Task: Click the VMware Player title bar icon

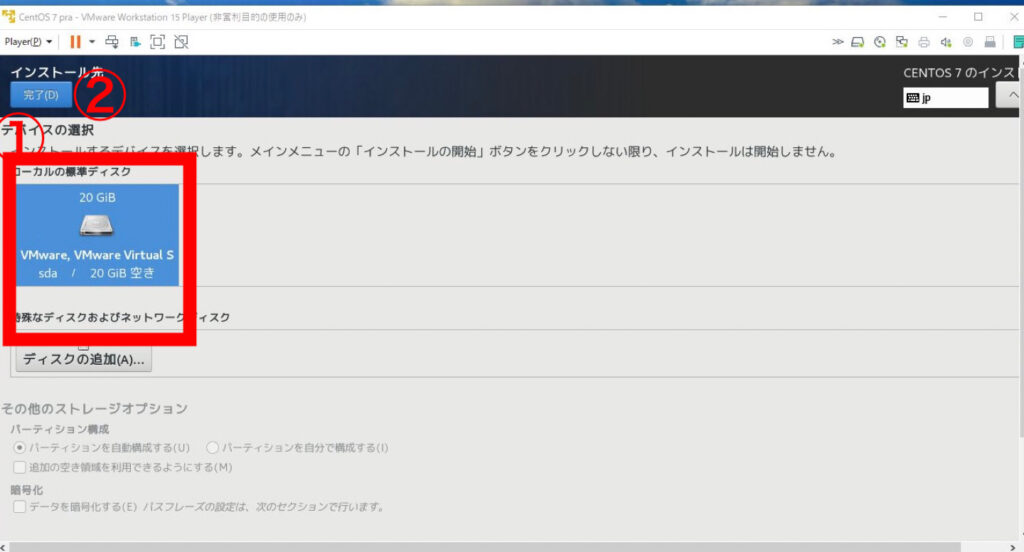Action: click(x=8, y=16)
